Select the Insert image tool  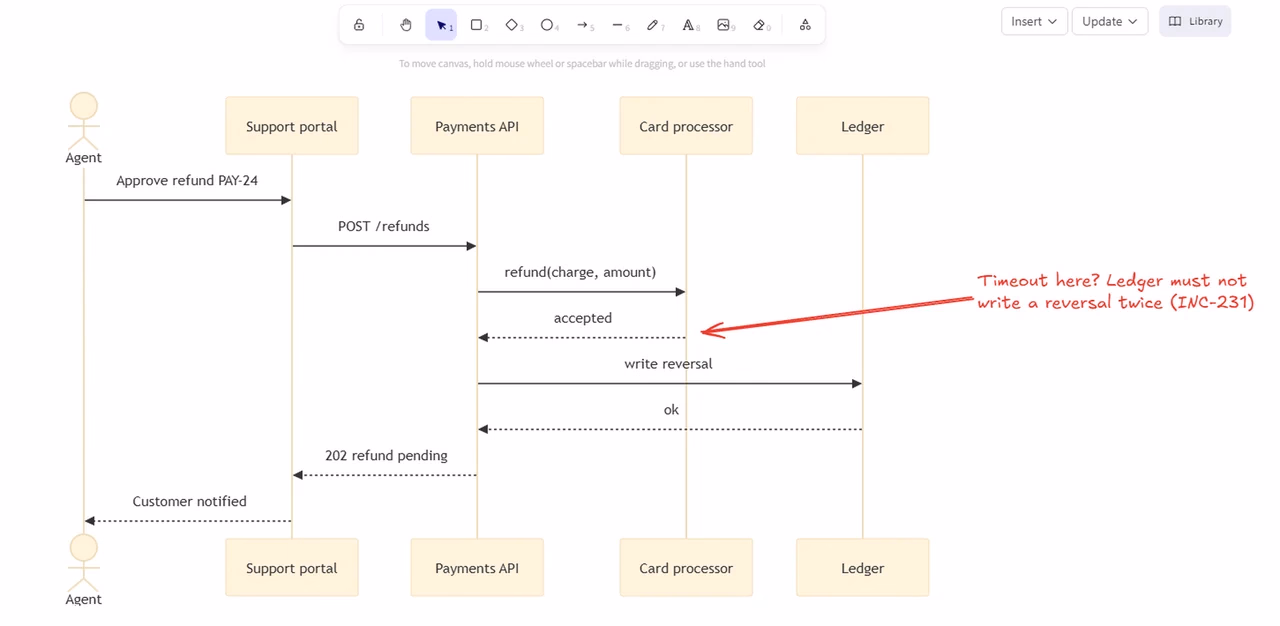[724, 25]
